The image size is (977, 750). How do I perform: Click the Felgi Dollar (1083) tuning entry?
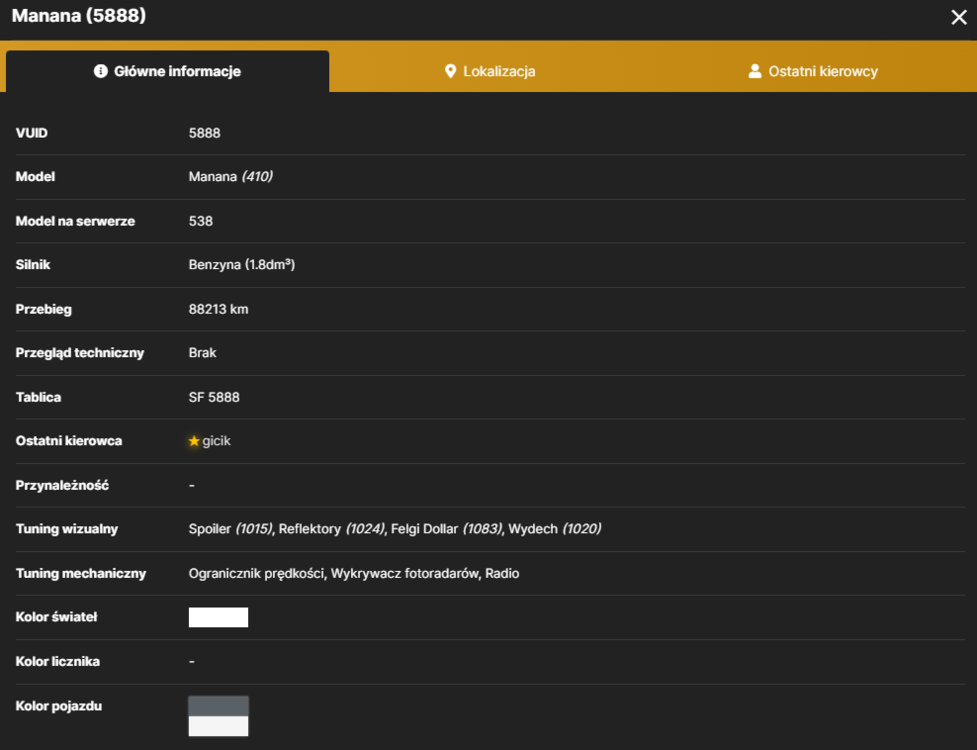tap(446, 529)
